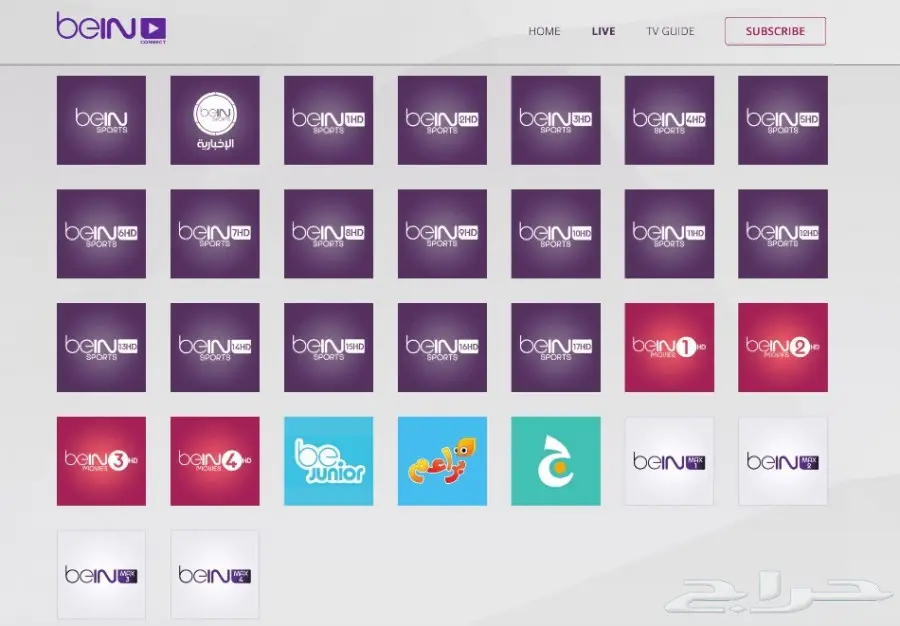The height and width of the screenshot is (626, 900).
Task: Switch to the HOME tab
Action: (x=543, y=31)
